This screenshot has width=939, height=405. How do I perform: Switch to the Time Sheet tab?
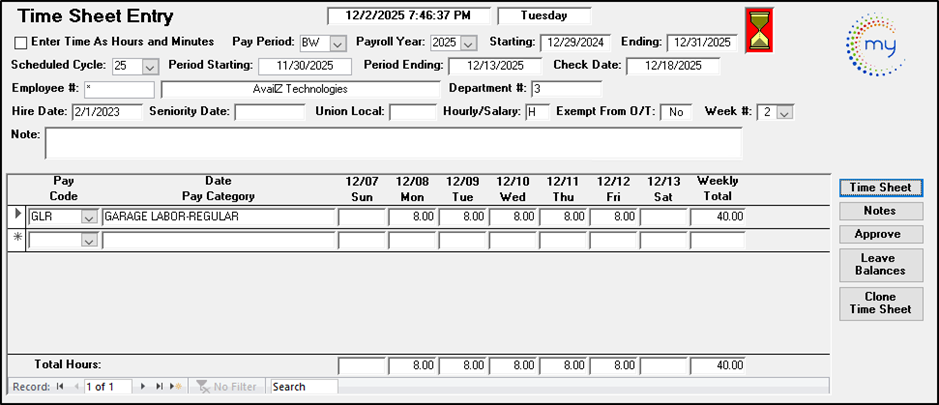880,188
